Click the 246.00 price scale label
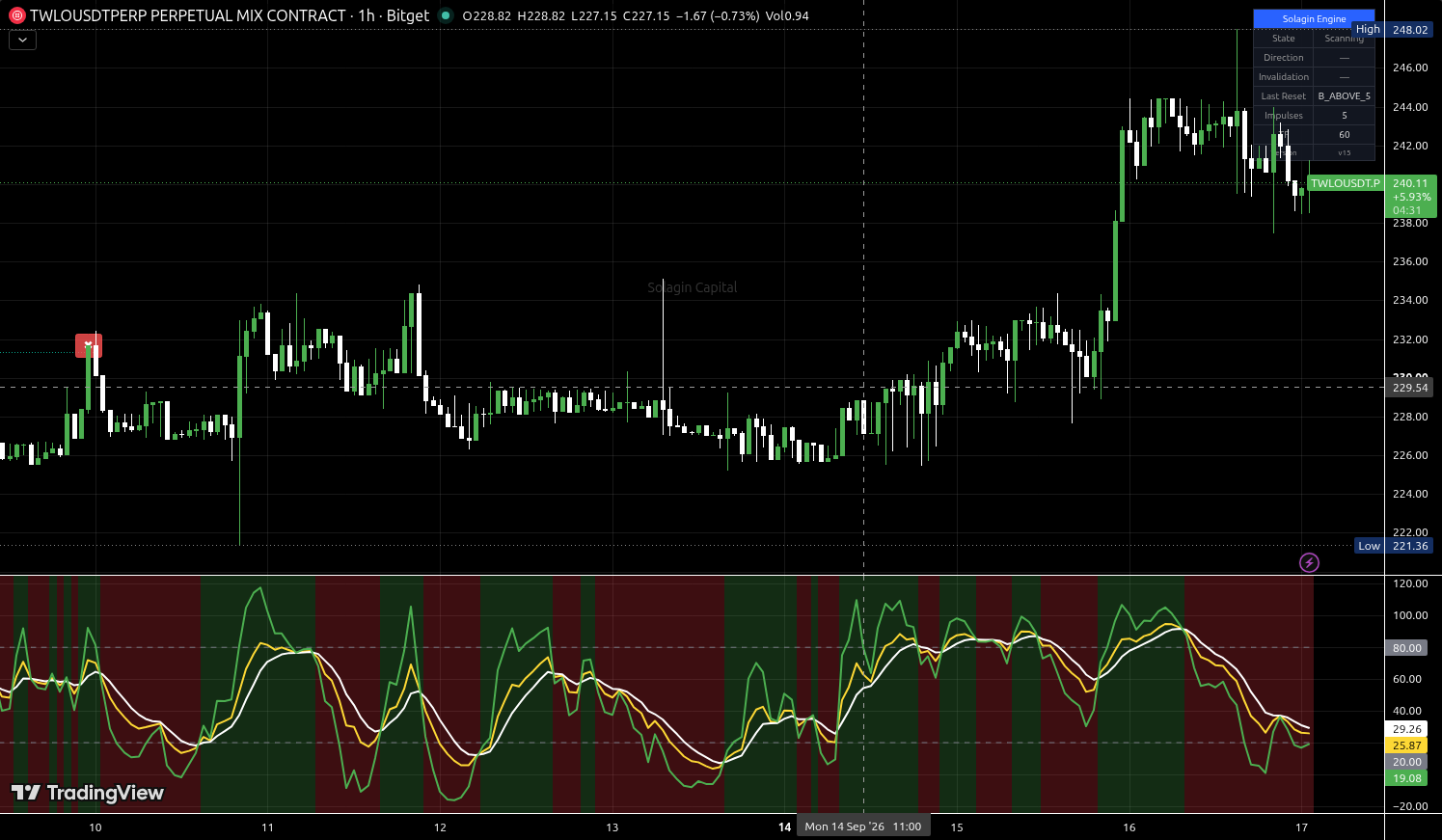The width and height of the screenshot is (1442, 840). [x=1410, y=68]
